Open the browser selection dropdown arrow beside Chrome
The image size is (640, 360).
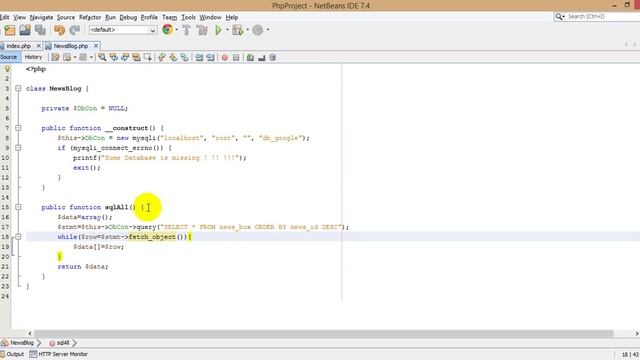coord(176,30)
